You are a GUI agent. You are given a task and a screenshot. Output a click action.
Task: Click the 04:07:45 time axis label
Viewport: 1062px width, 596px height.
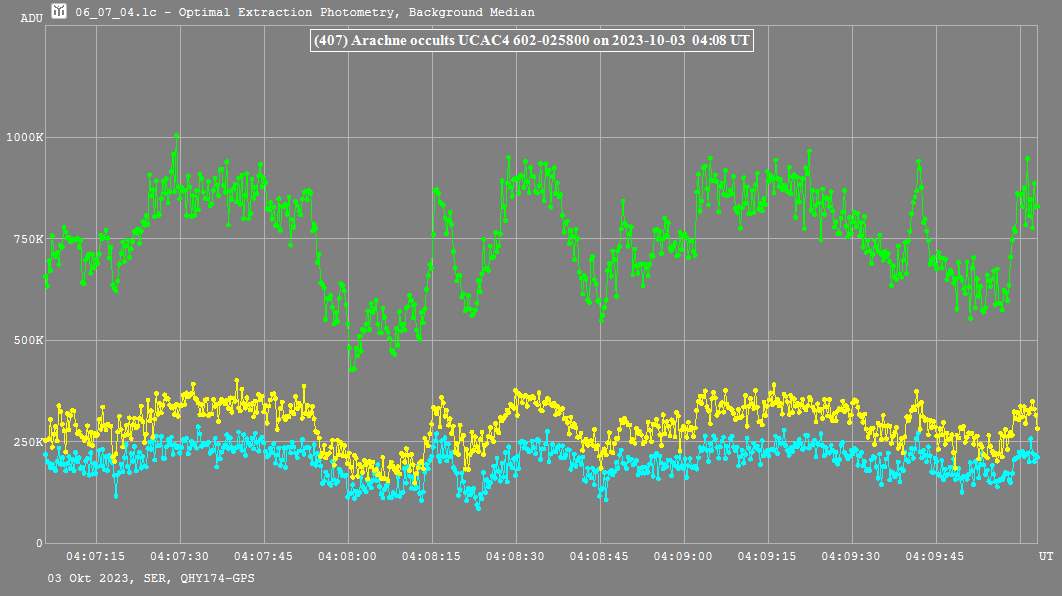point(264,555)
